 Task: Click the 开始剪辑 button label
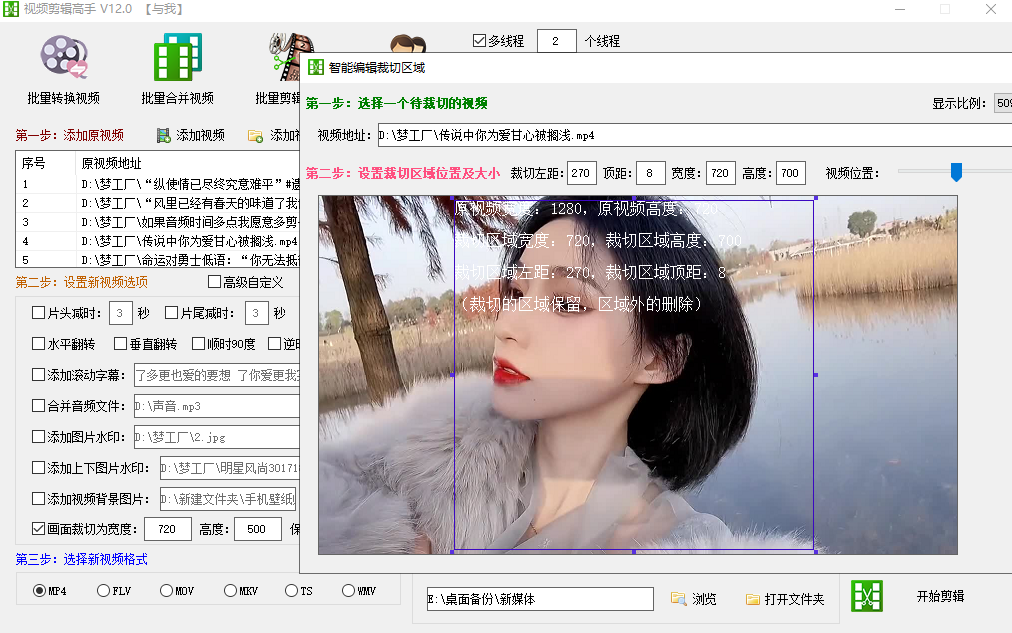940,596
